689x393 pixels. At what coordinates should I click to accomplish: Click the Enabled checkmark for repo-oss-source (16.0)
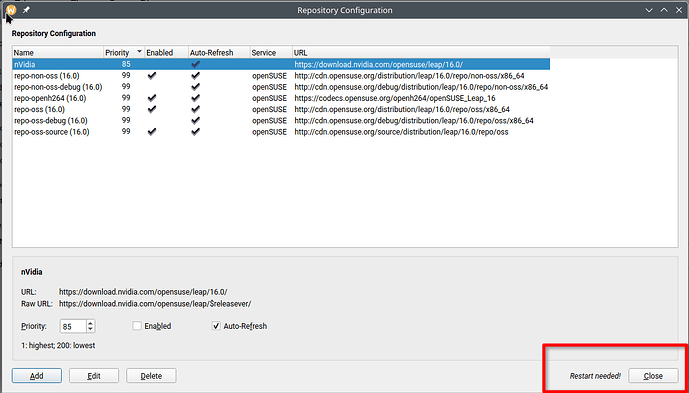(x=152, y=131)
